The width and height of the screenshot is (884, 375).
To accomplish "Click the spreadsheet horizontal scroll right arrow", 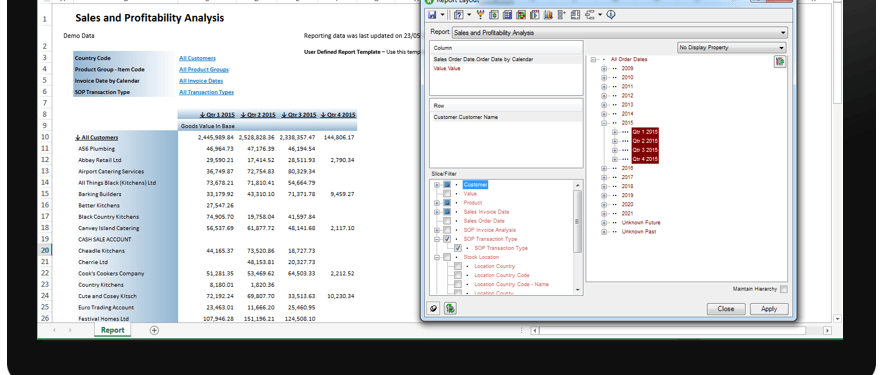I will click(827, 330).
